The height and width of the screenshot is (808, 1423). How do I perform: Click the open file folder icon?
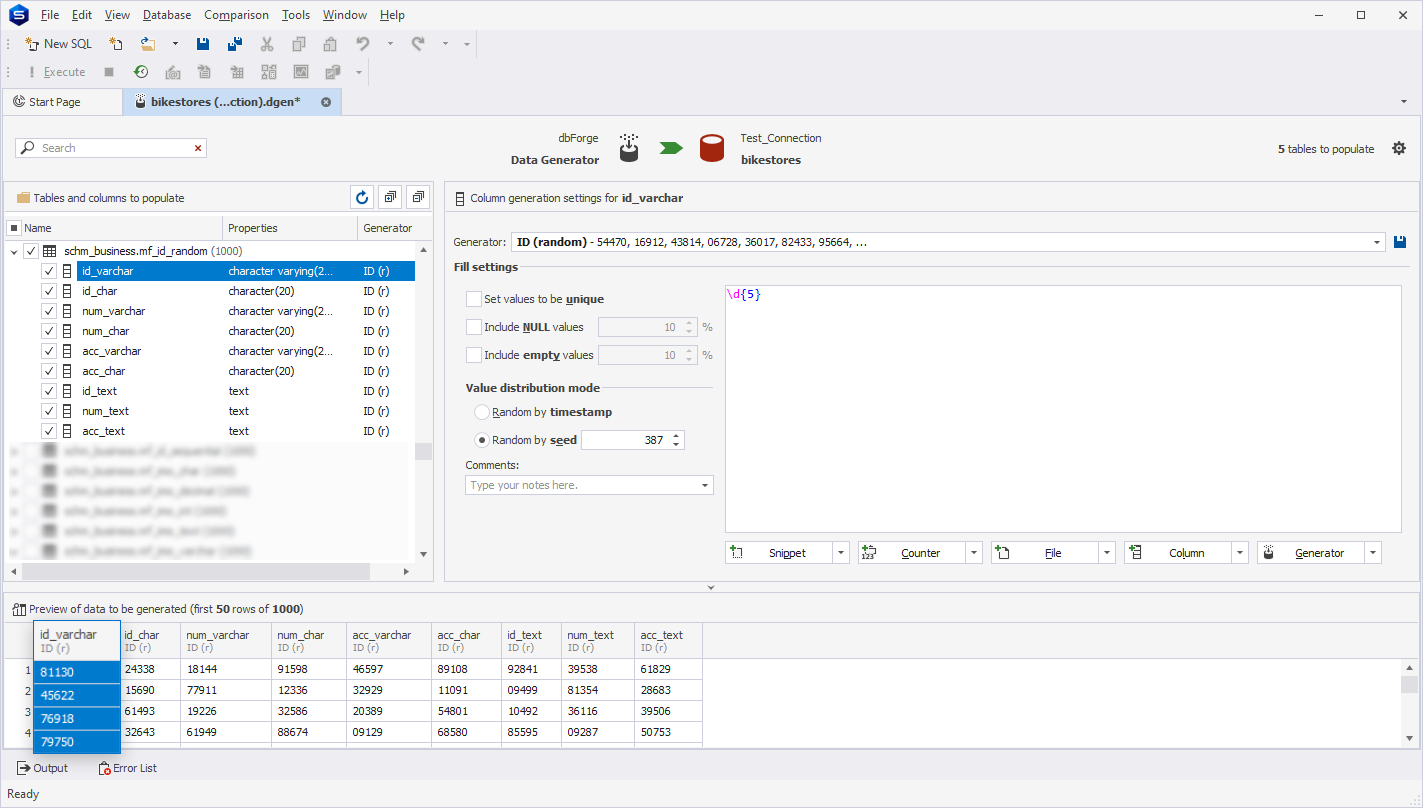point(148,44)
